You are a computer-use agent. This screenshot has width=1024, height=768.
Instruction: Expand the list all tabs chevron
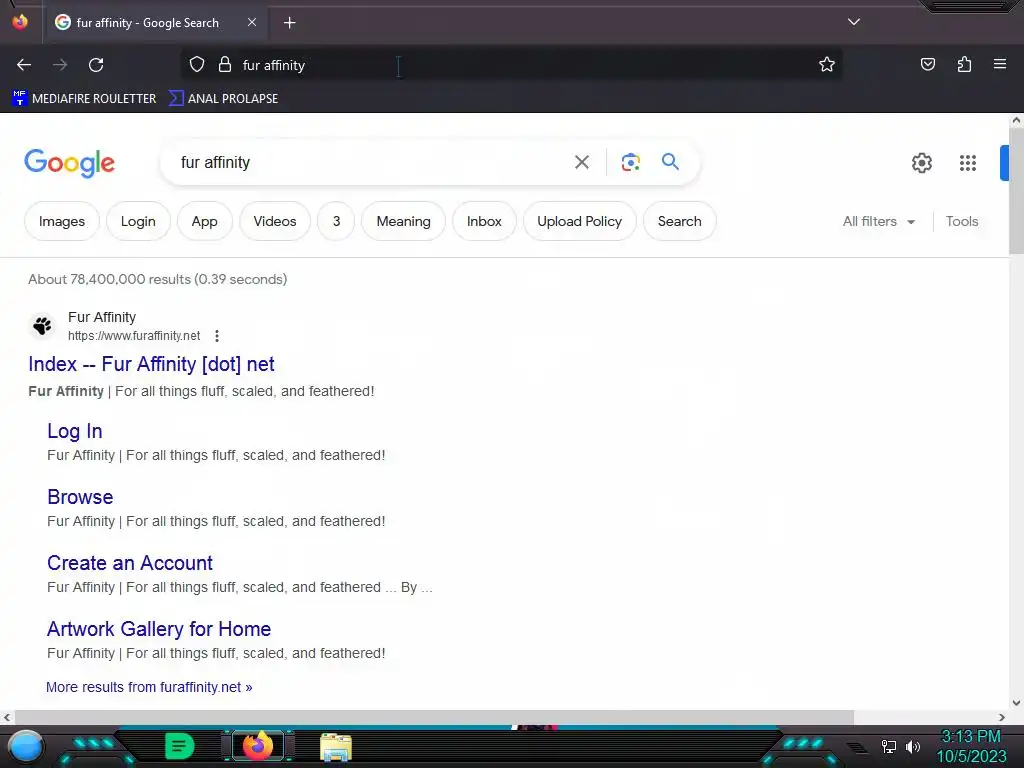854,22
